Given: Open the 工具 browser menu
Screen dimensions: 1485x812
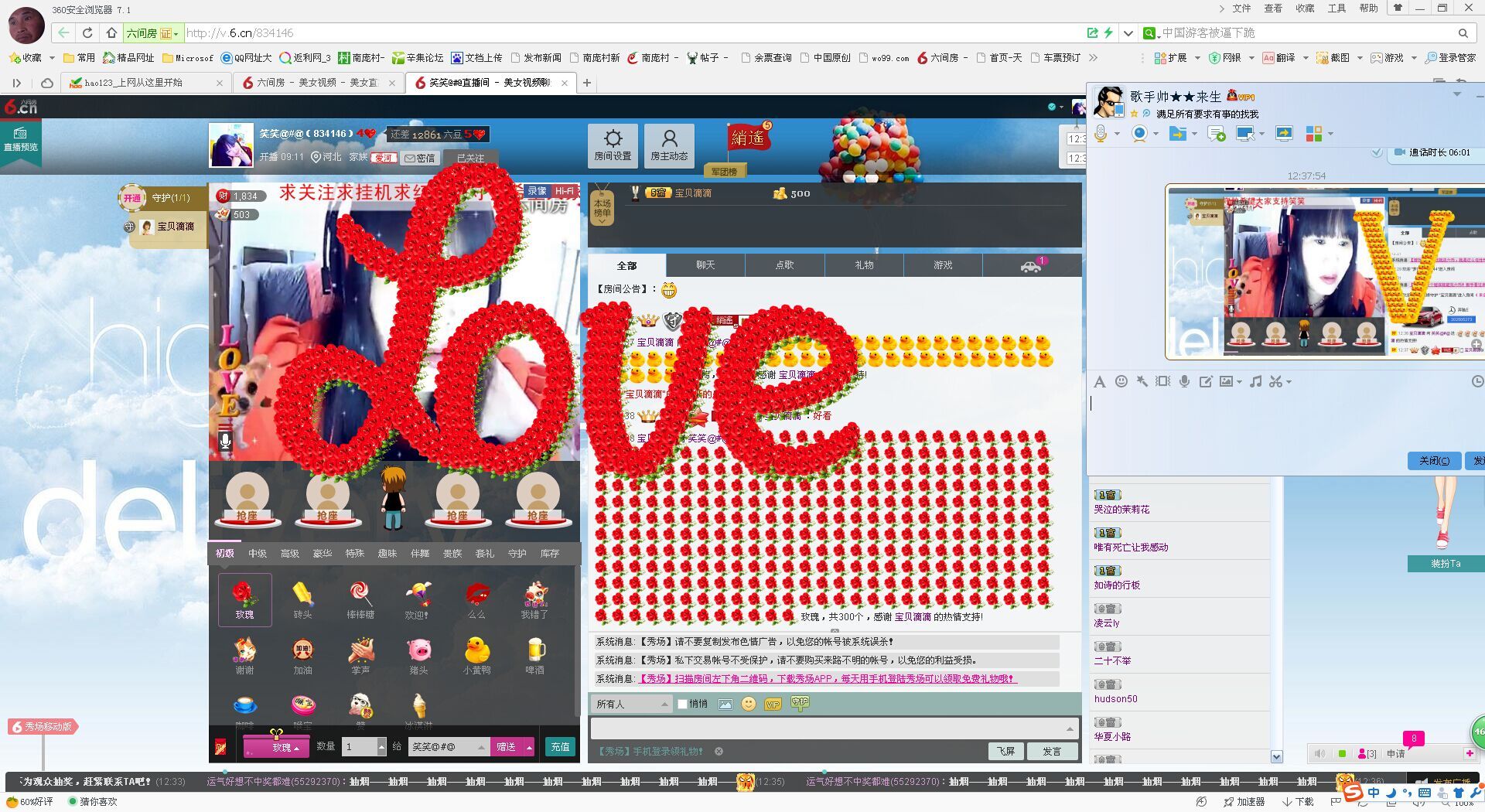Looking at the screenshot, I should (1336, 8).
